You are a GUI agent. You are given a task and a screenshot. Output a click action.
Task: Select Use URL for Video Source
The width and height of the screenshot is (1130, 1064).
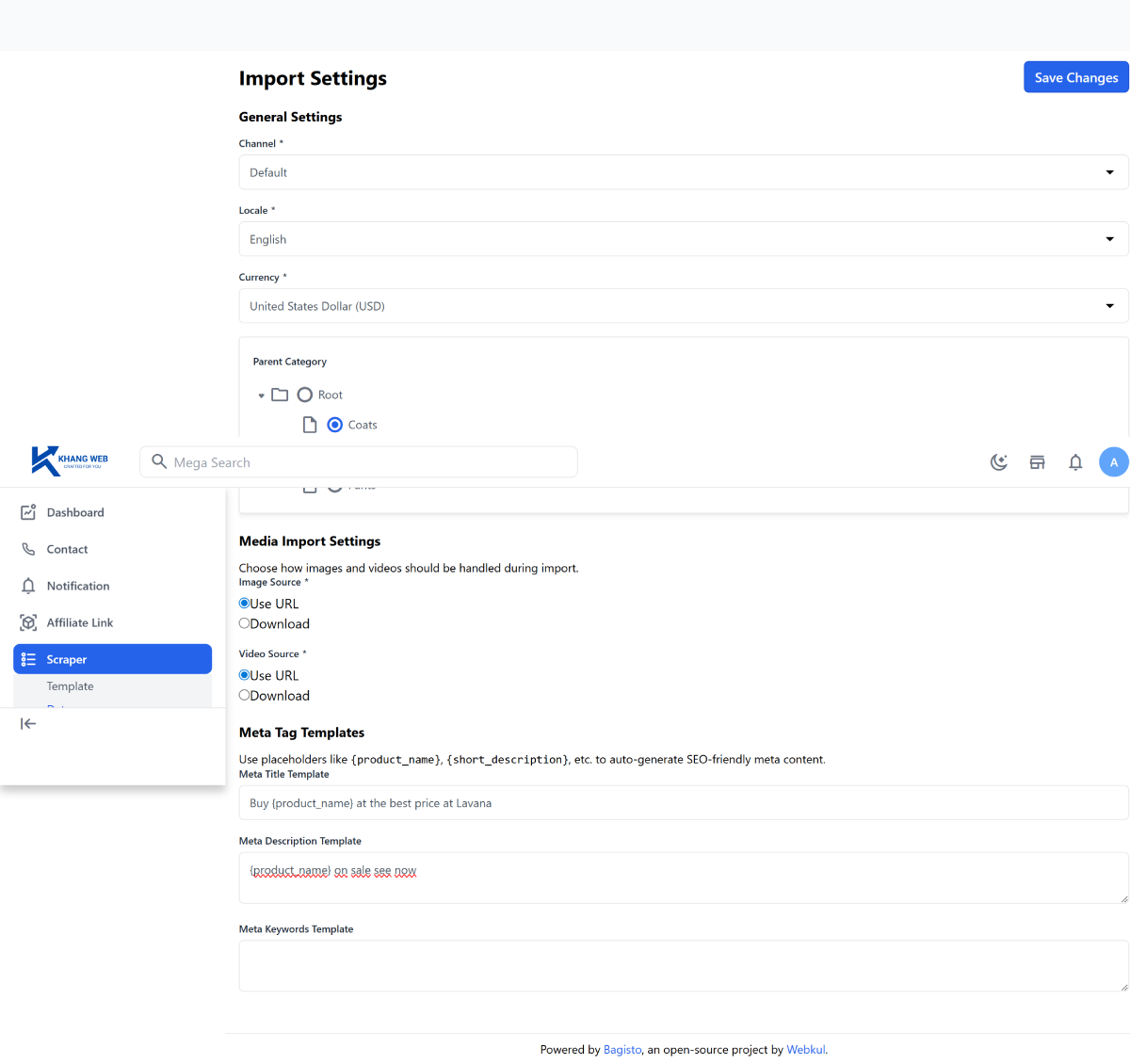pos(245,675)
